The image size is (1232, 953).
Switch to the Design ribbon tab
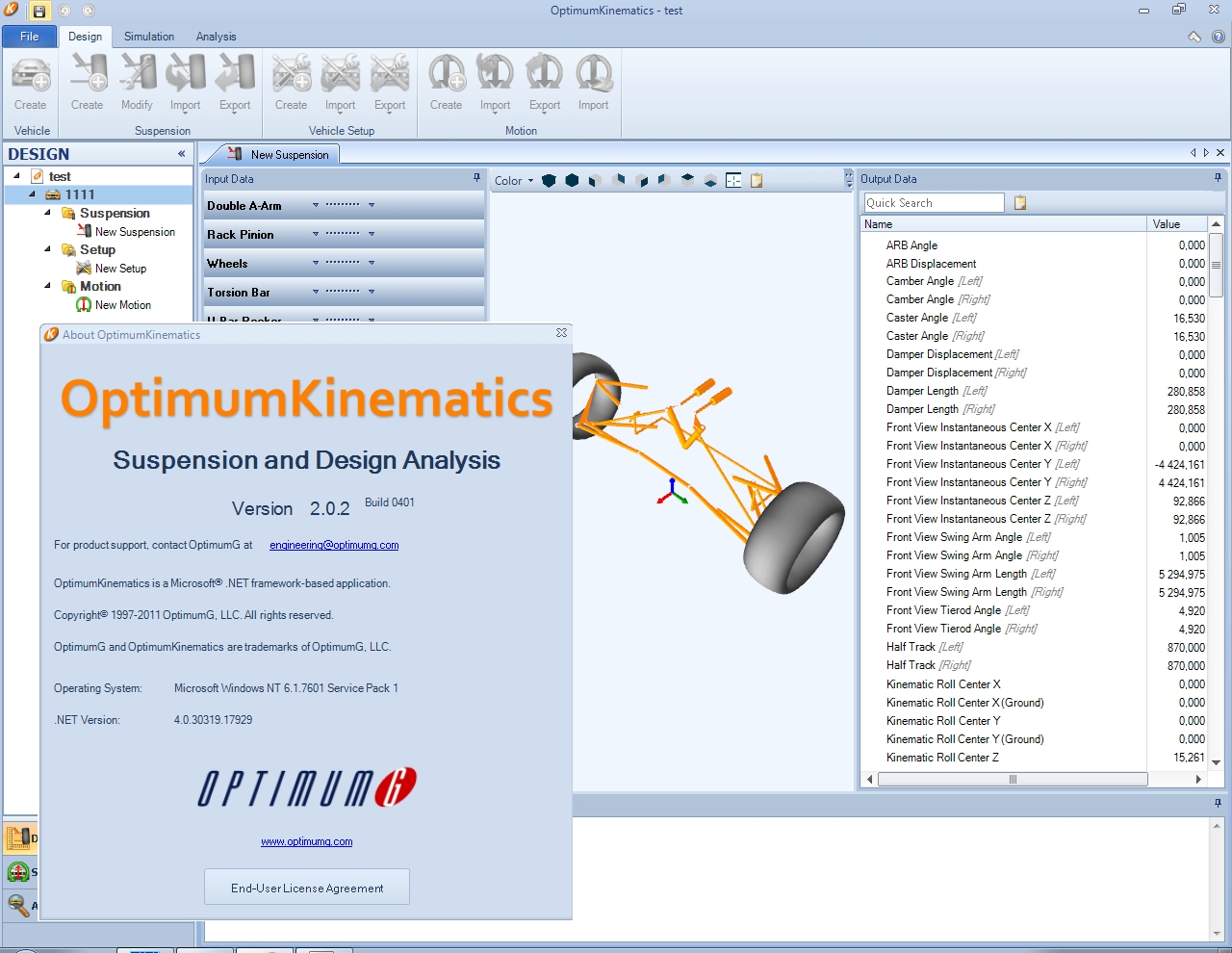[x=86, y=37]
